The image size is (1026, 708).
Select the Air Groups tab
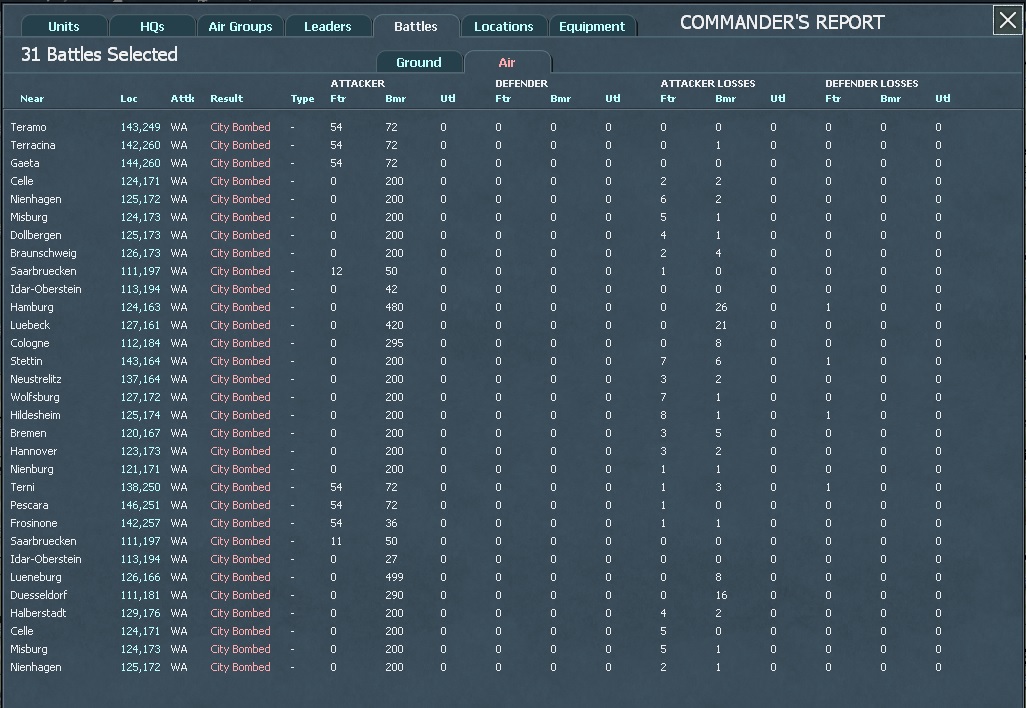pyautogui.click(x=240, y=26)
